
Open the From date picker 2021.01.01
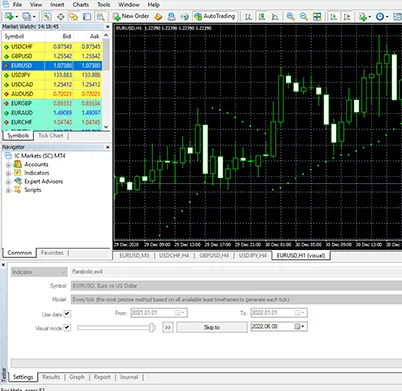159,313
